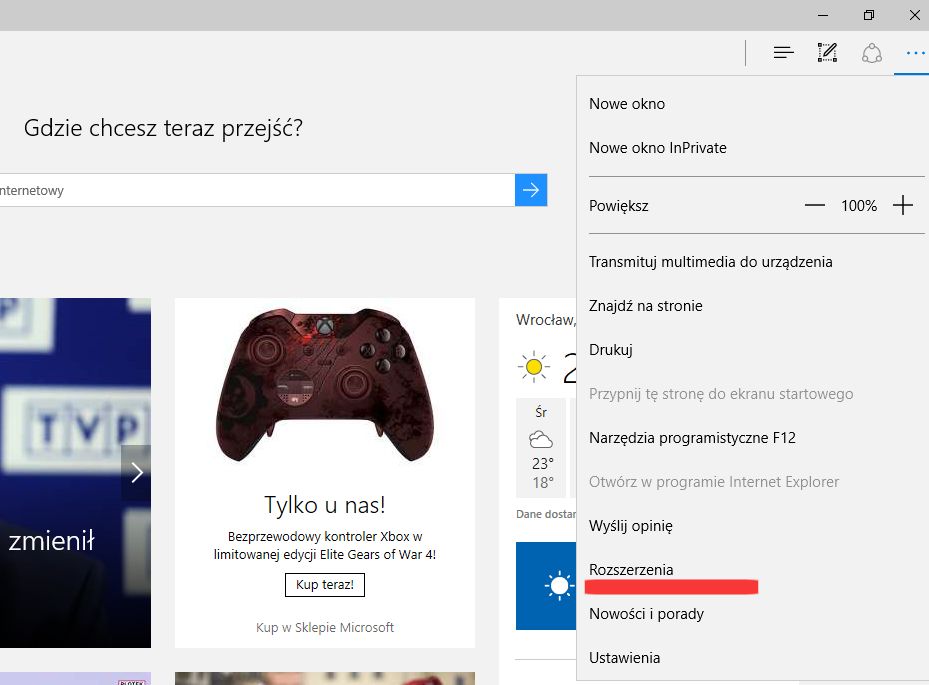Open the blue sunny weather tile
The width and height of the screenshot is (929, 685).
546,585
